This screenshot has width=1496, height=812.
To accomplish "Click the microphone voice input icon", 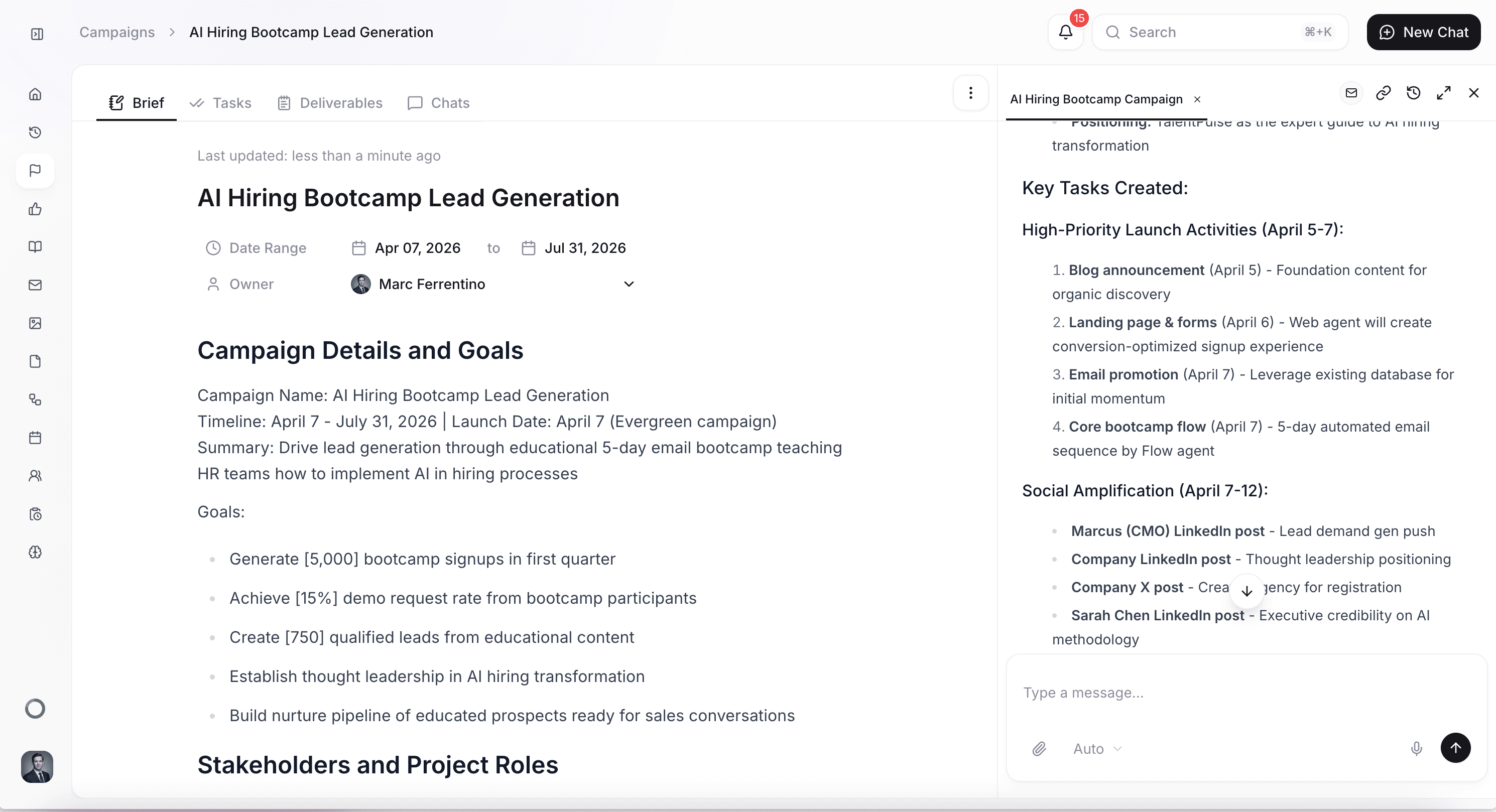I will [1417, 749].
